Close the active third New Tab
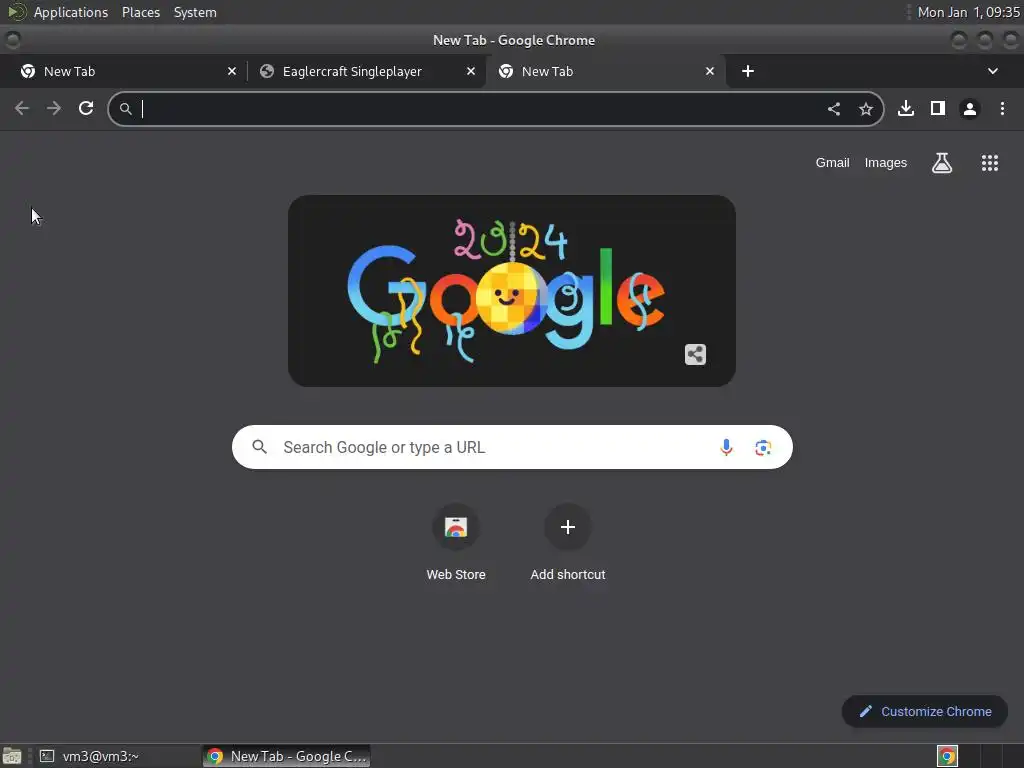This screenshot has width=1024, height=768. click(x=710, y=71)
